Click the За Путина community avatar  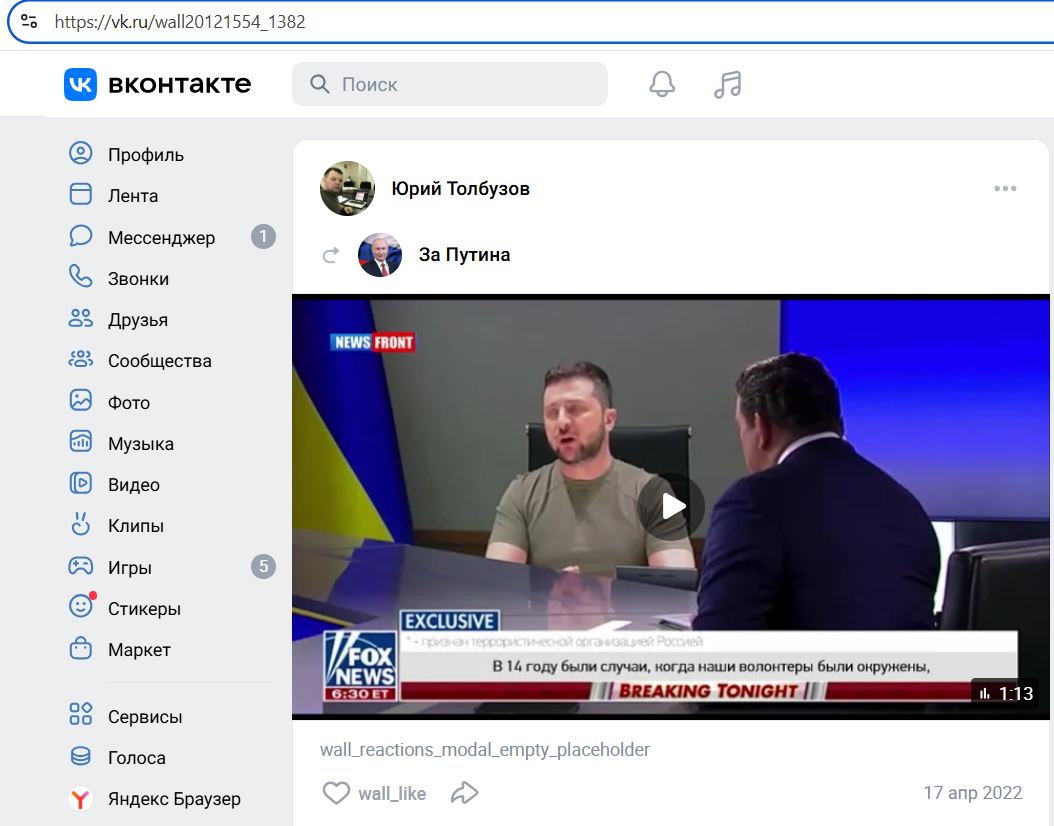point(380,255)
